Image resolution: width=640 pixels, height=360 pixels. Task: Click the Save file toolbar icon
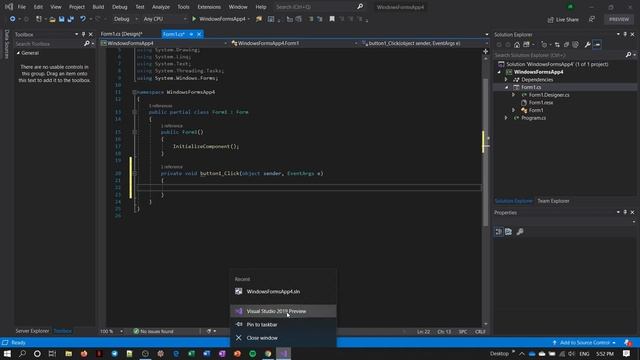(62, 19)
